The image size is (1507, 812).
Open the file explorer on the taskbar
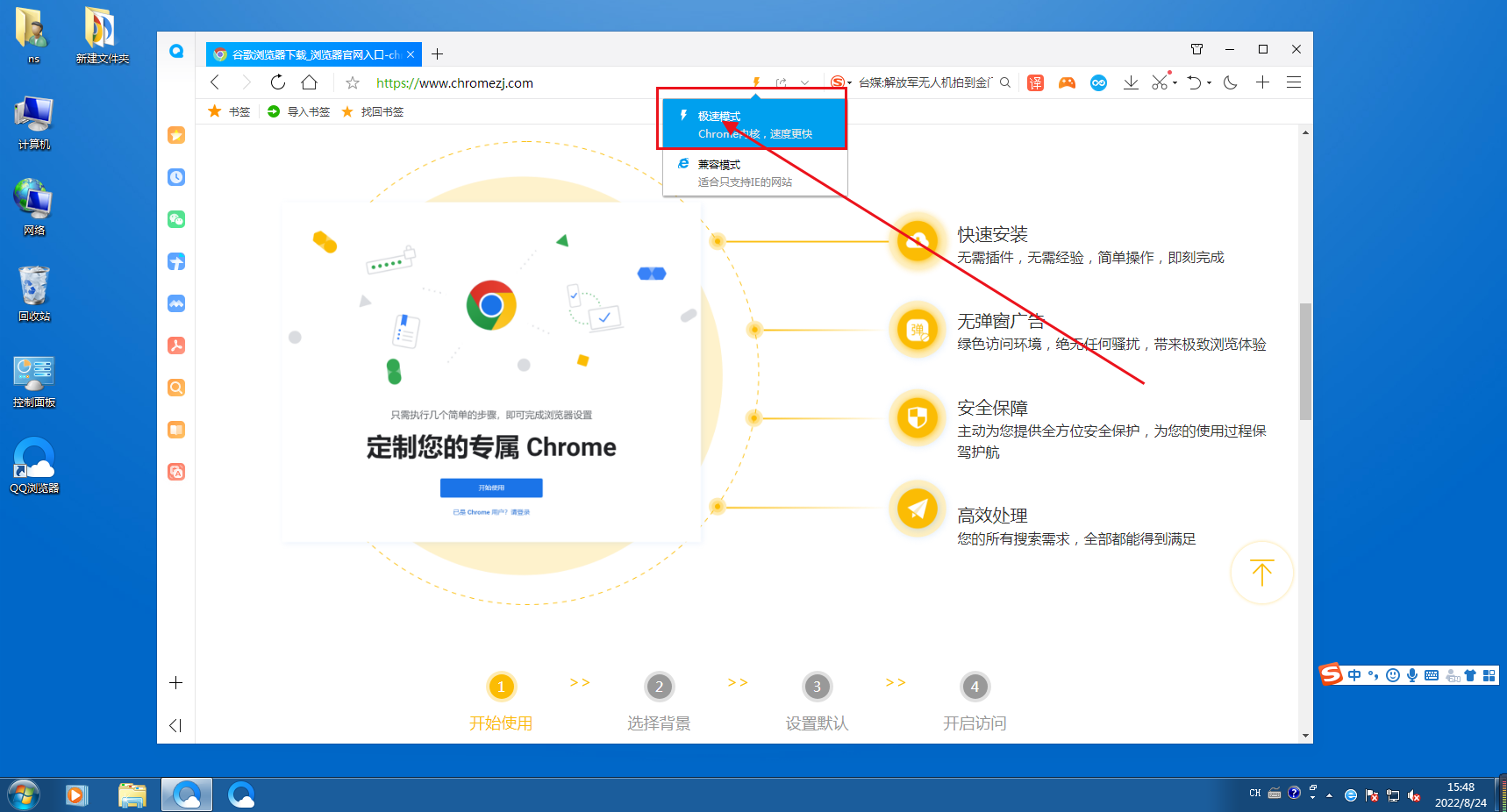click(132, 795)
